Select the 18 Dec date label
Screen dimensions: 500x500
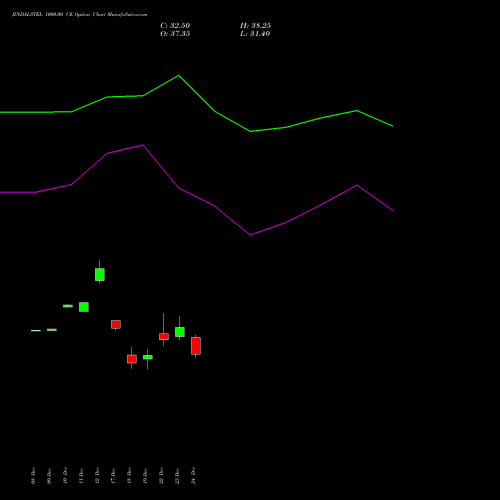[x=129, y=476]
